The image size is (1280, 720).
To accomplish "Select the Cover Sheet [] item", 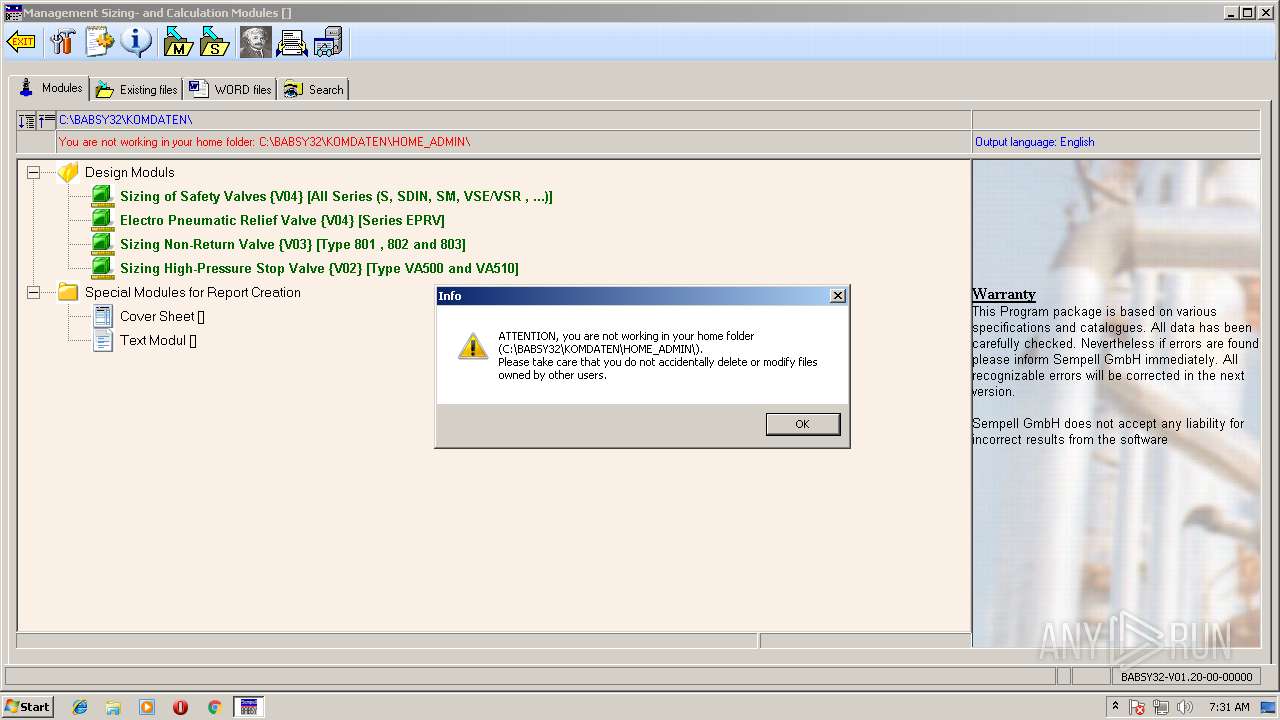I will 162,316.
